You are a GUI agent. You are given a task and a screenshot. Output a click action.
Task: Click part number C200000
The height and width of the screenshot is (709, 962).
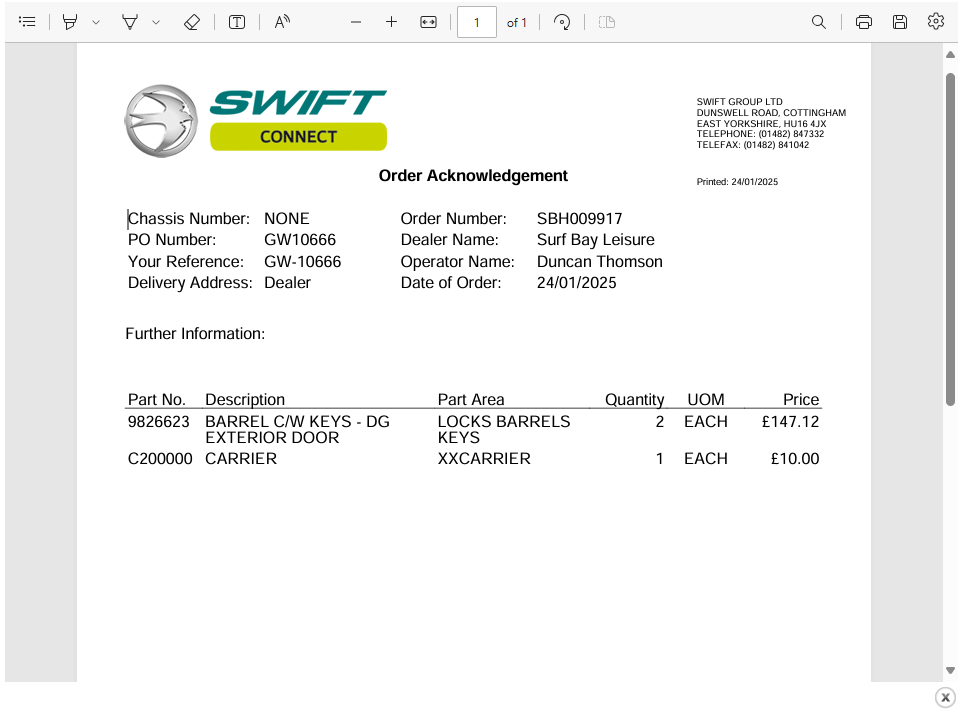point(160,459)
